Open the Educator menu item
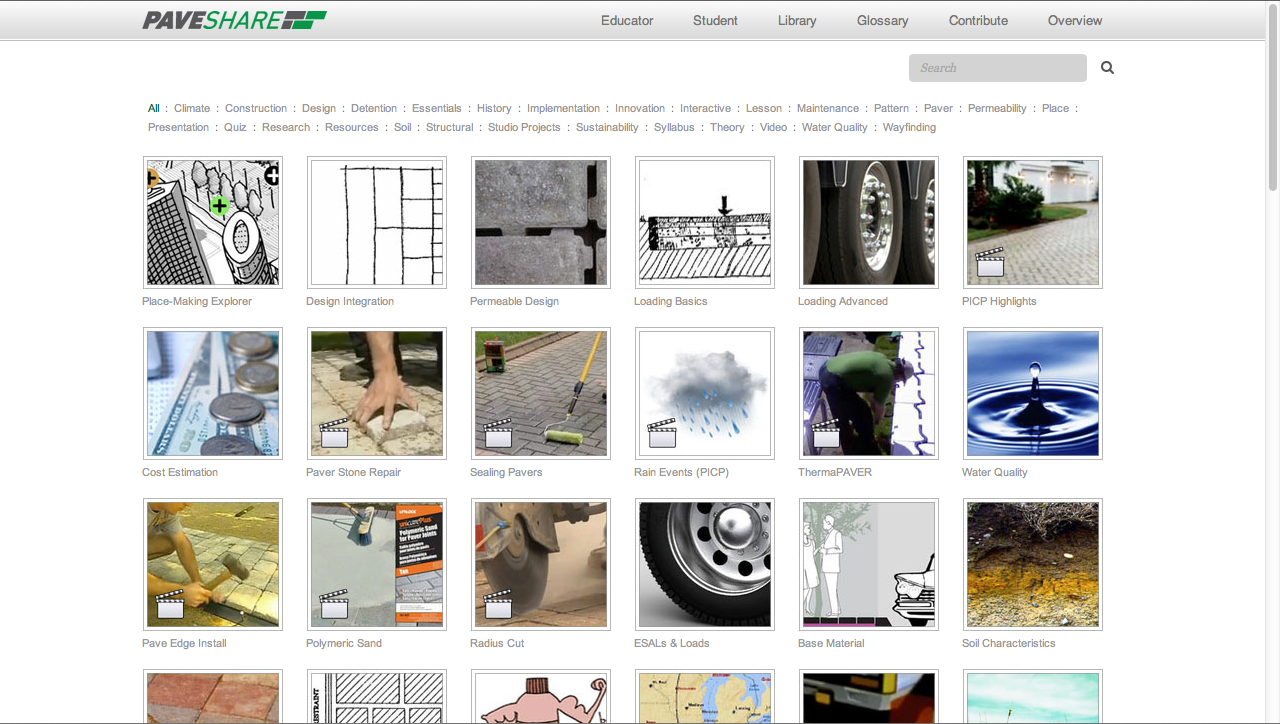Screen dimensions: 1280x724 click(x=627, y=20)
